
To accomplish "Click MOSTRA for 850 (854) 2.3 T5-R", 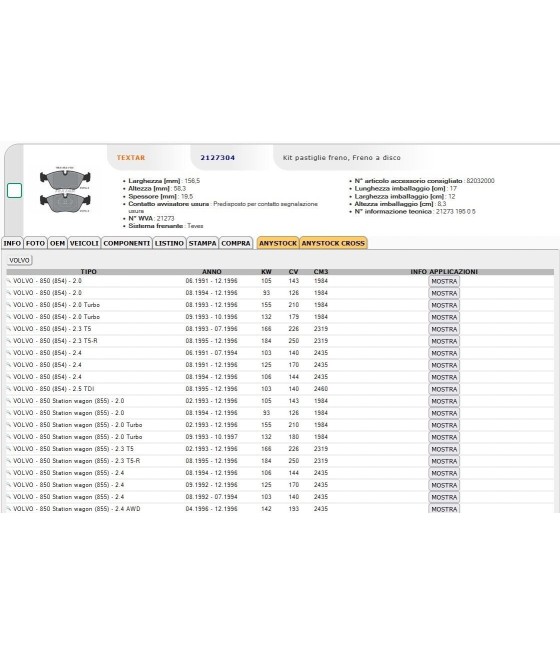I will click(444, 341).
